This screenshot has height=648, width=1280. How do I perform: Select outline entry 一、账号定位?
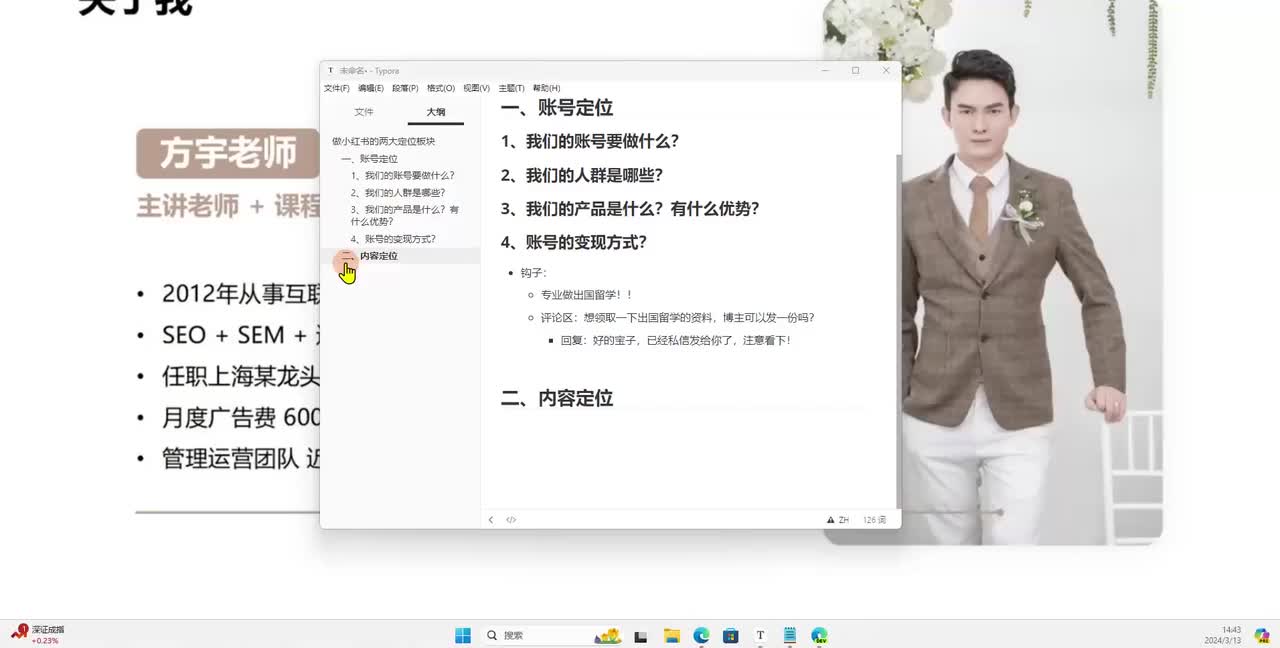[369, 159]
